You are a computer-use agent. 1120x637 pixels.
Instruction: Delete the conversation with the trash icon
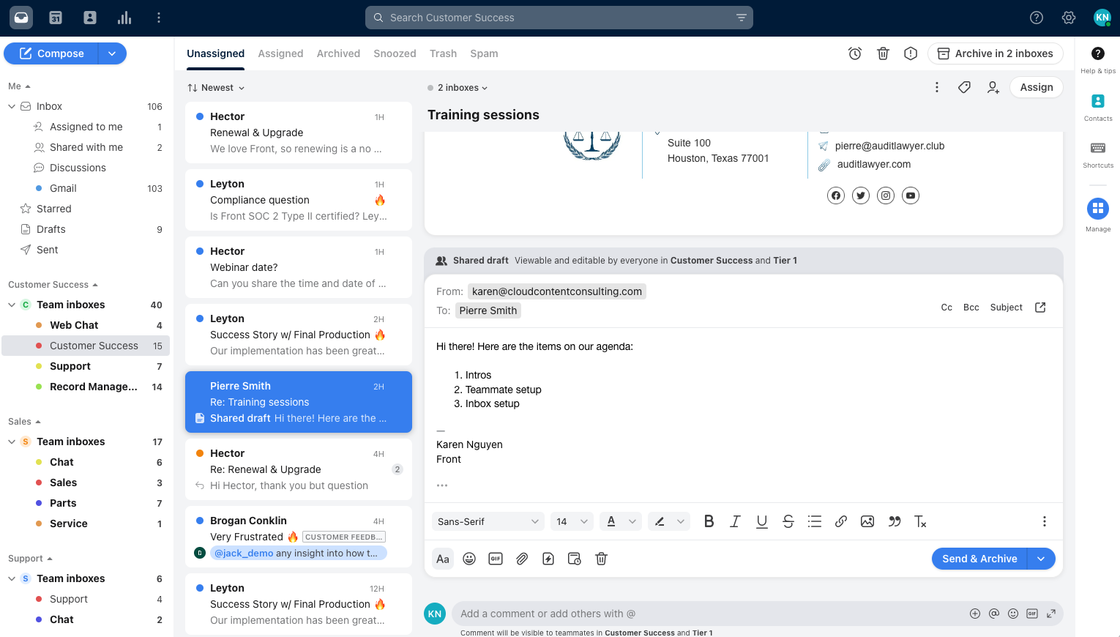click(x=884, y=54)
